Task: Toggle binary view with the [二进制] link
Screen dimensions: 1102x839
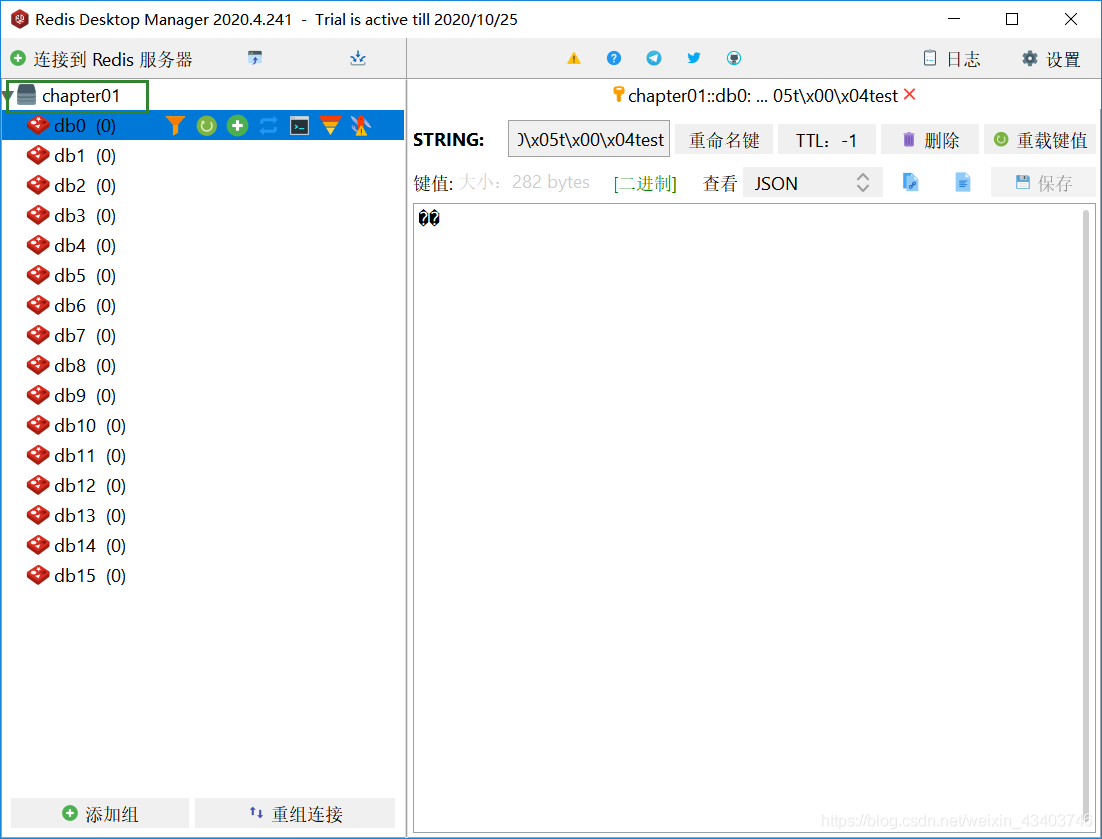Action: point(645,182)
